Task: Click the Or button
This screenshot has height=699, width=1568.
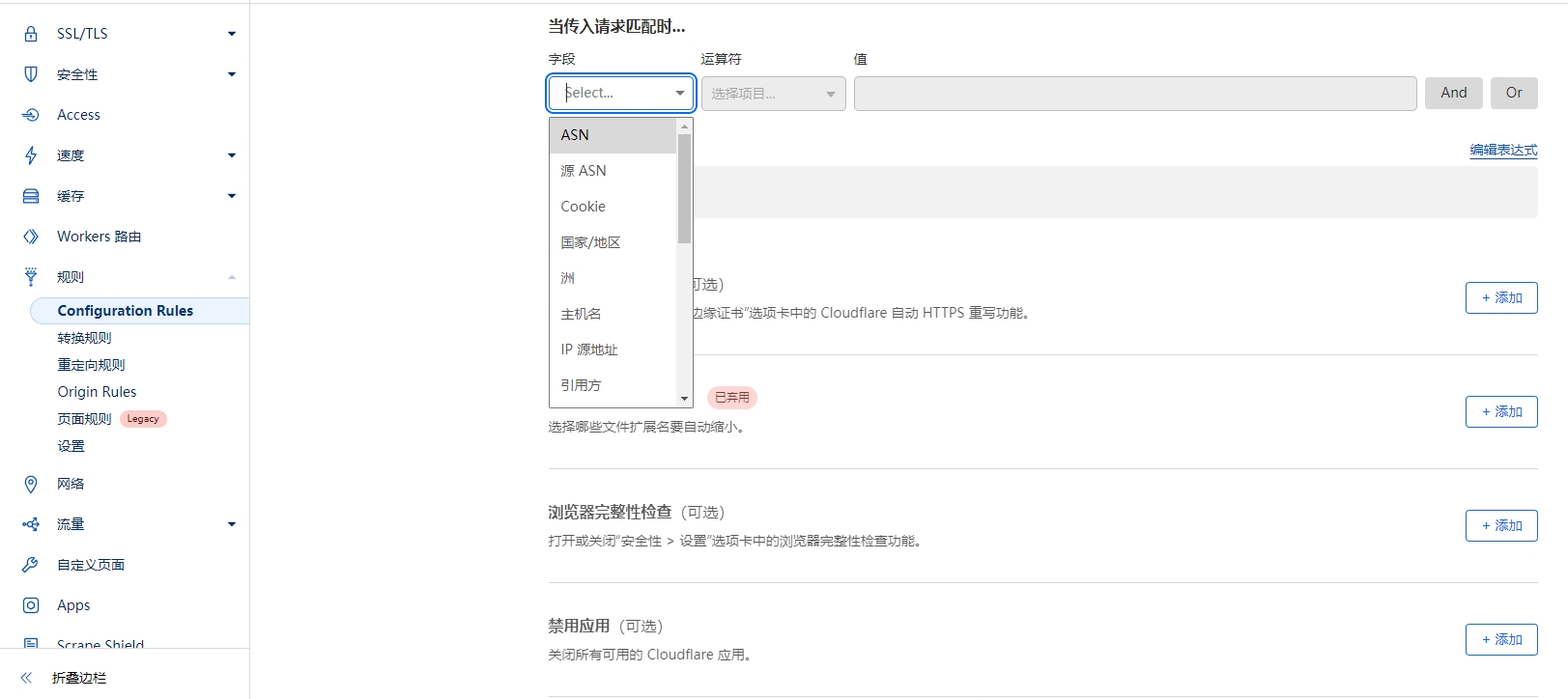Action: [x=1514, y=93]
